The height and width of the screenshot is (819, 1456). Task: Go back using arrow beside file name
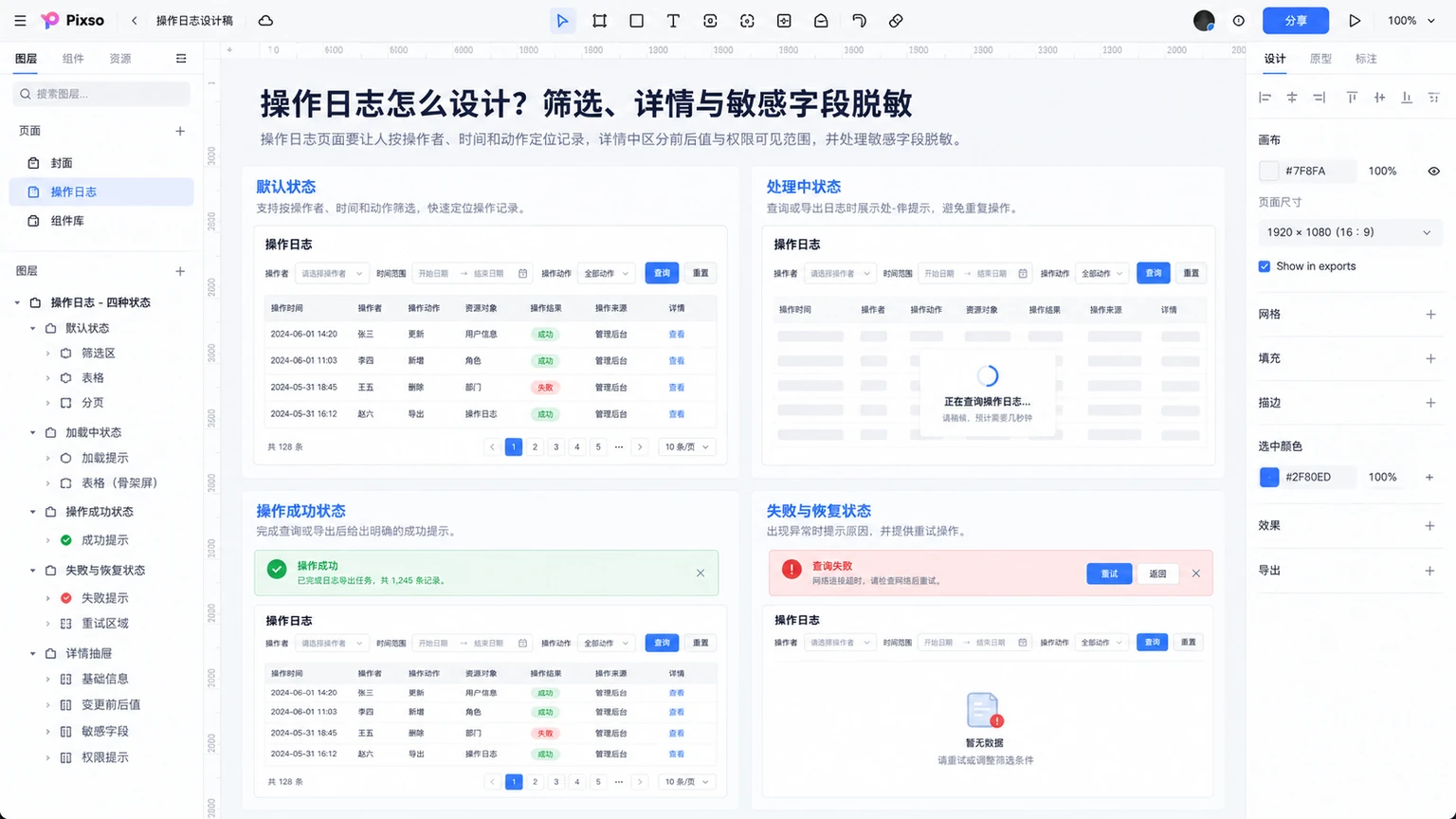(x=135, y=21)
